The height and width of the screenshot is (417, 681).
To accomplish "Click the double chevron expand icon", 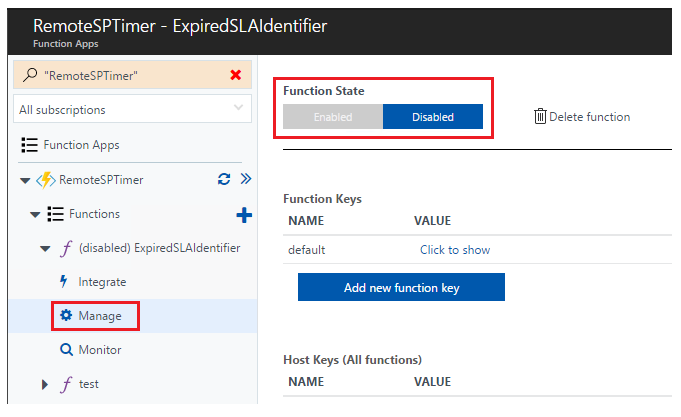I will [246, 179].
